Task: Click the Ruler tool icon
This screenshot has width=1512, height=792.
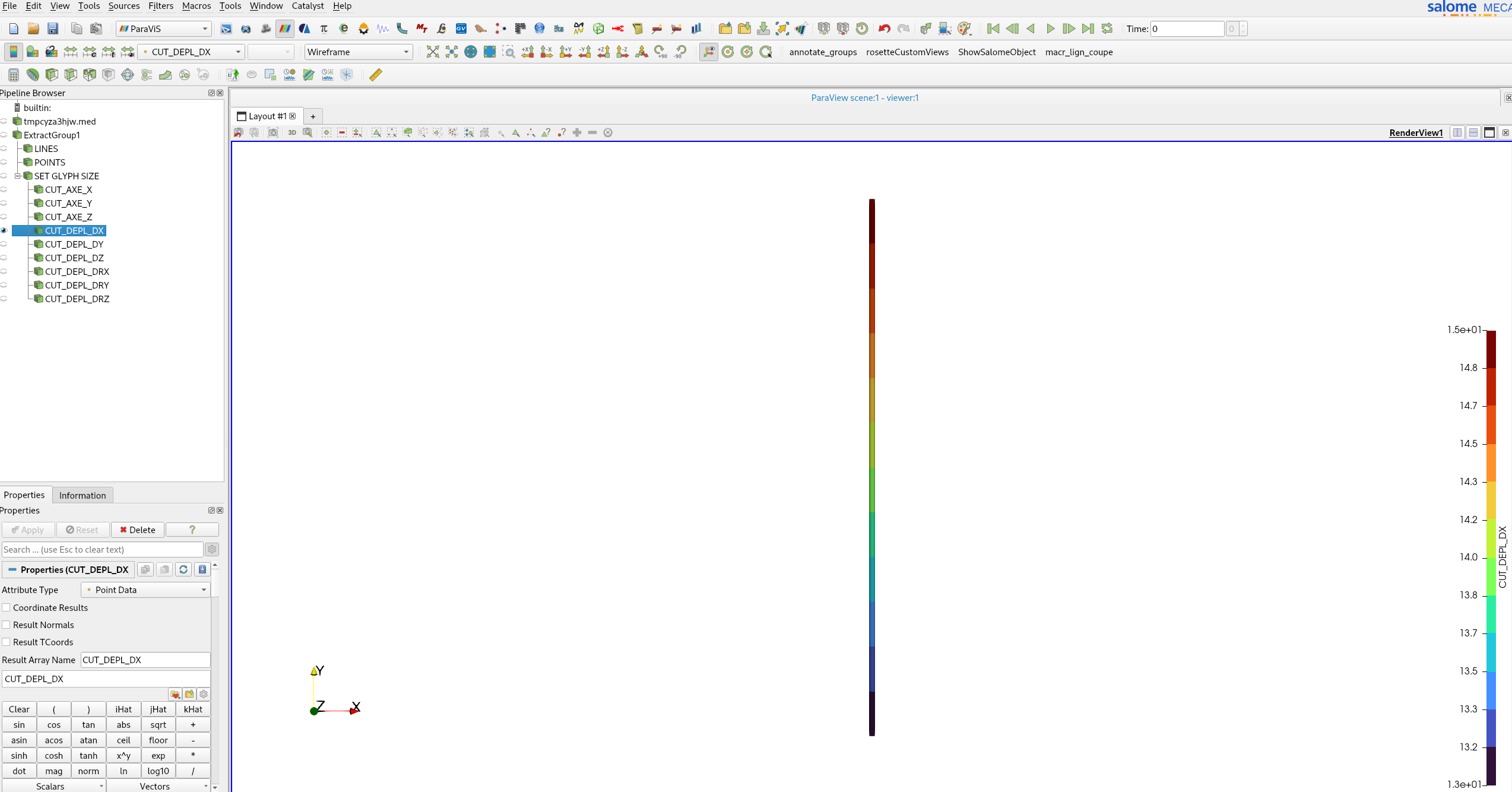Action: 376,75
